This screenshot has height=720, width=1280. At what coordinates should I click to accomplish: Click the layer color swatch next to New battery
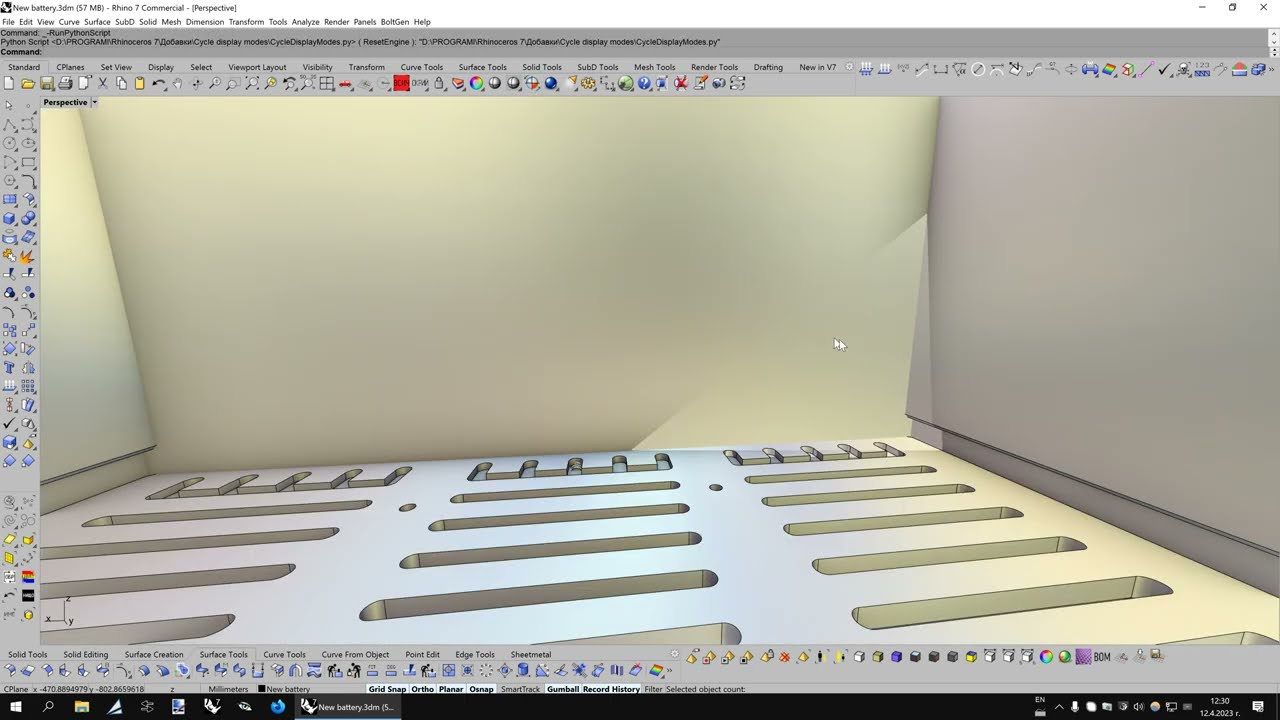click(x=262, y=689)
